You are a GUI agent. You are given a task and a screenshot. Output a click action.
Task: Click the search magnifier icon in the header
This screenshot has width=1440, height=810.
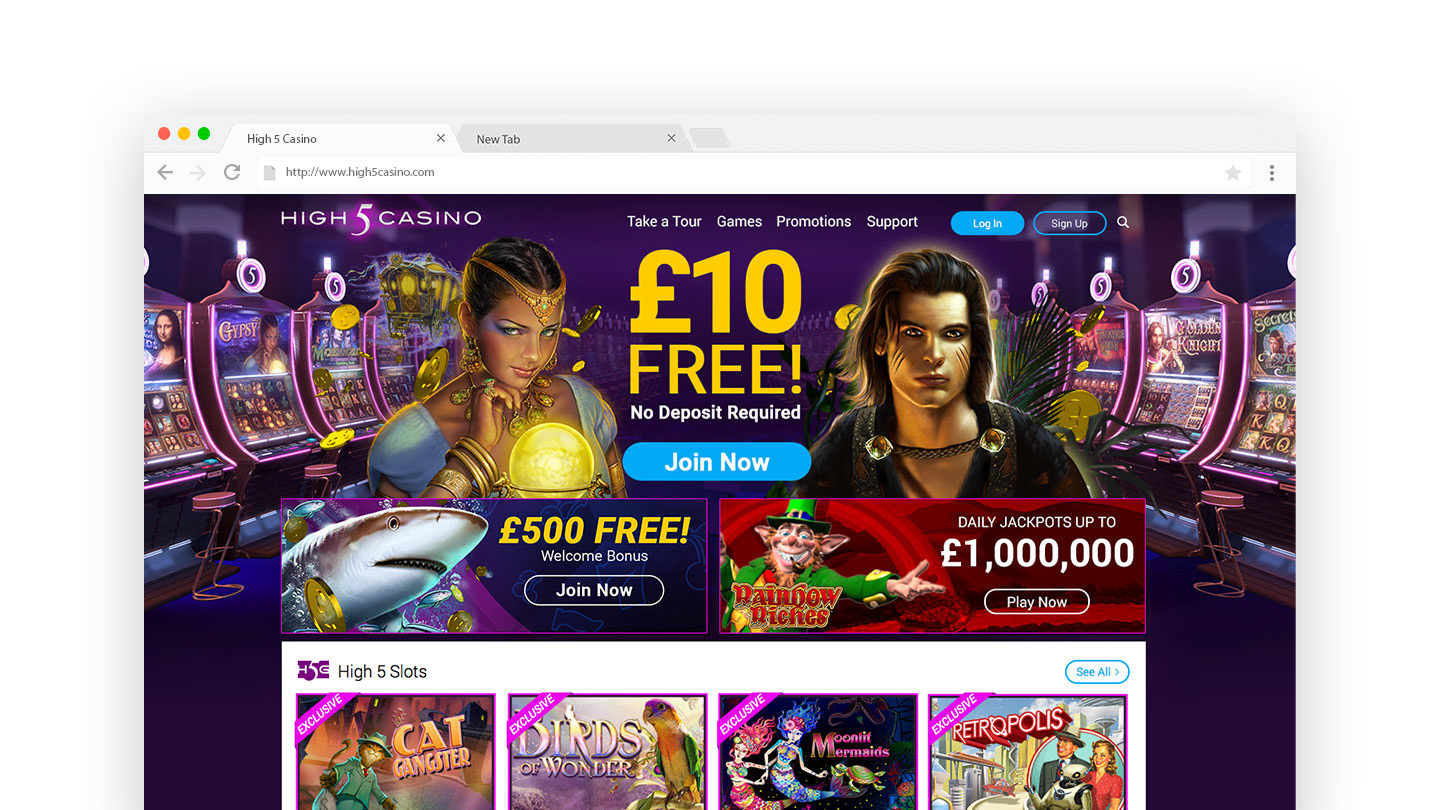tap(1123, 223)
